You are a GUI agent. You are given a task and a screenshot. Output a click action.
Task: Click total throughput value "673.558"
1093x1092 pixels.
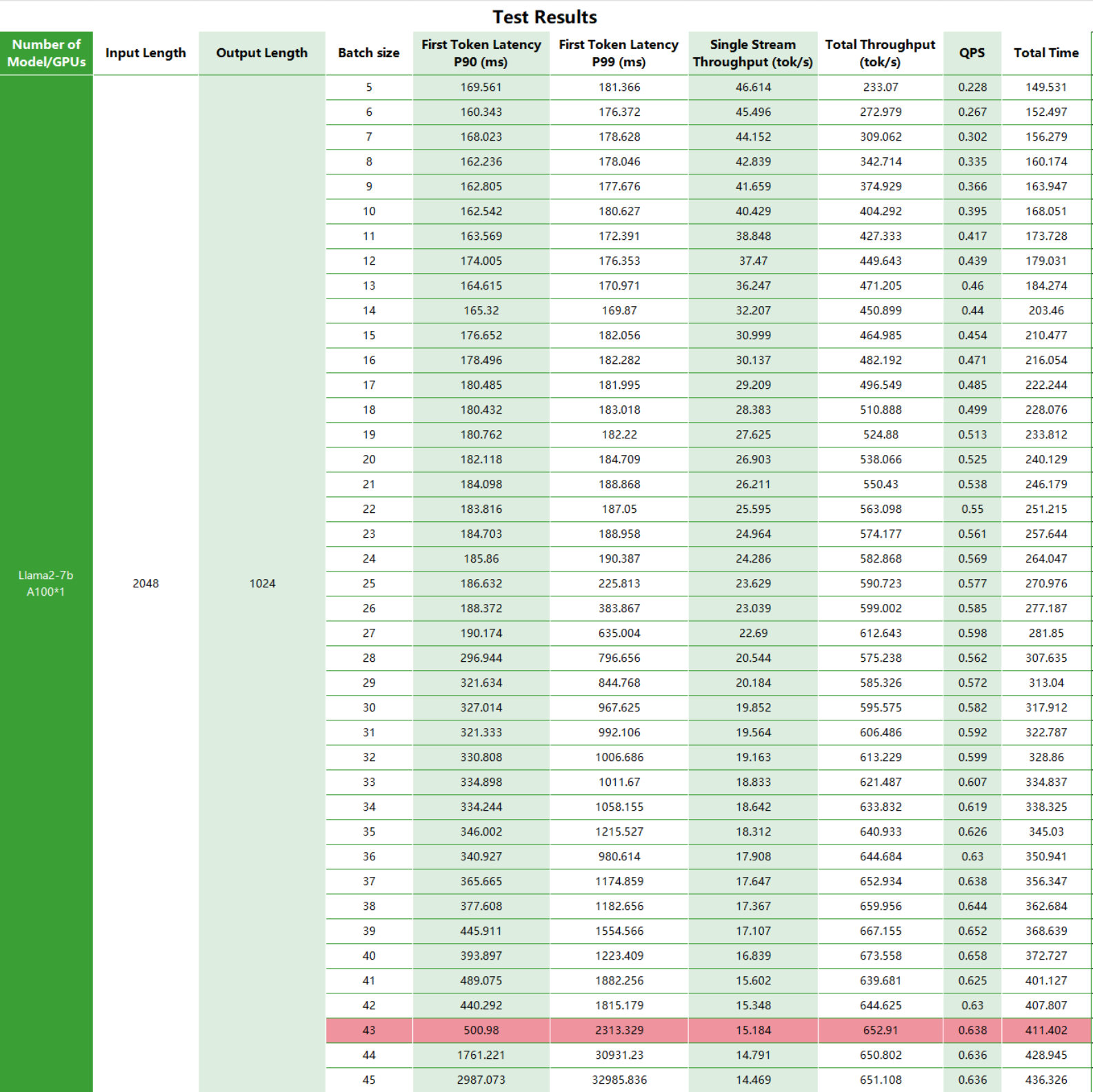coord(881,956)
